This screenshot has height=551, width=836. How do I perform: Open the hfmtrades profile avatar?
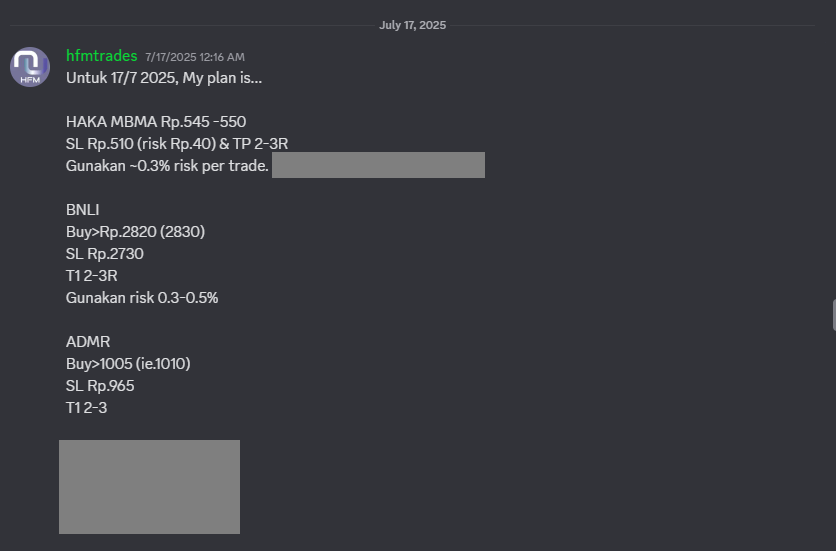point(30,67)
